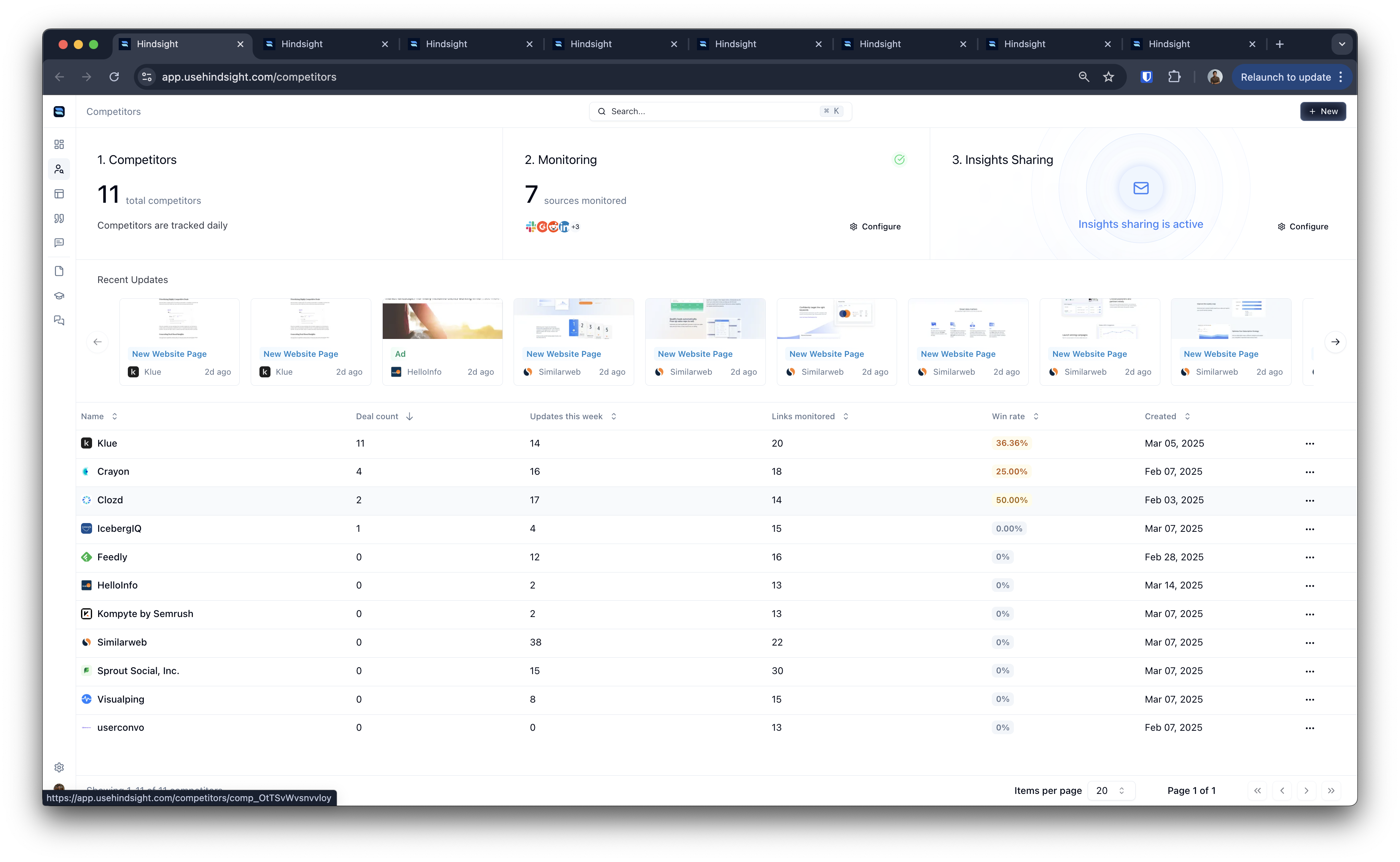Viewport: 1400px width, 862px height.
Task: Click the Hindsight logo in the sidebar
Action: 59,112
